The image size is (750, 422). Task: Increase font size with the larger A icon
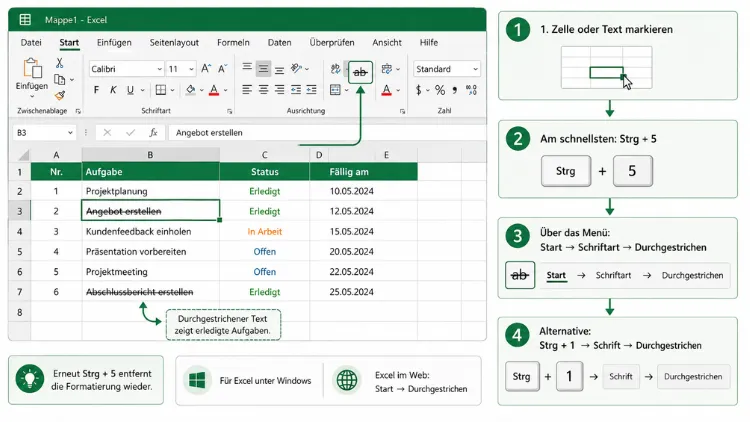206,68
